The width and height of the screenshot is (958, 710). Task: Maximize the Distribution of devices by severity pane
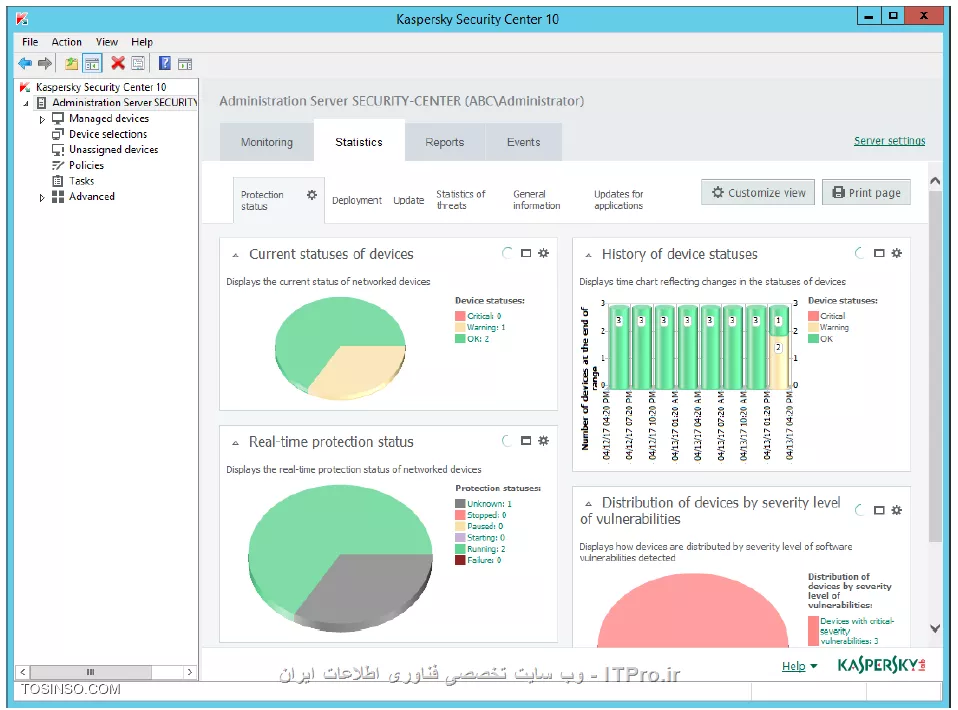[879, 510]
